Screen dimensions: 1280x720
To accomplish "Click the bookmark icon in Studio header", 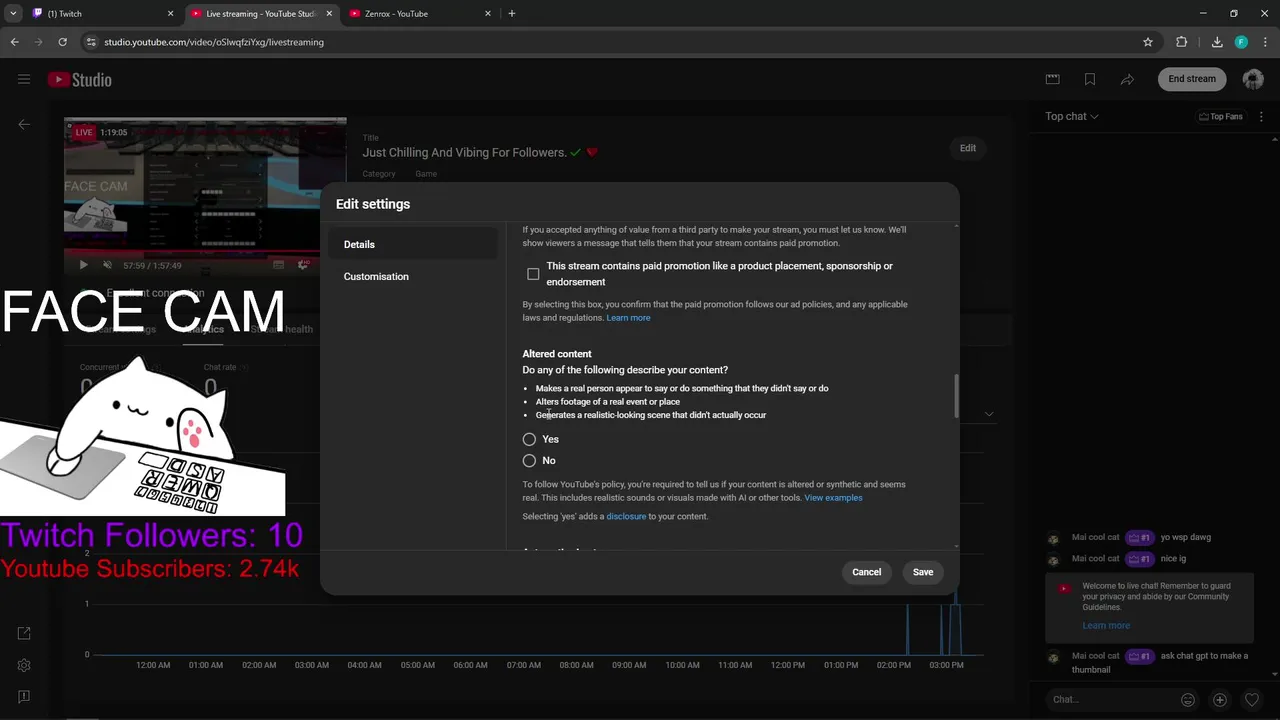I will pyautogui.click(x=1090, y=79).
